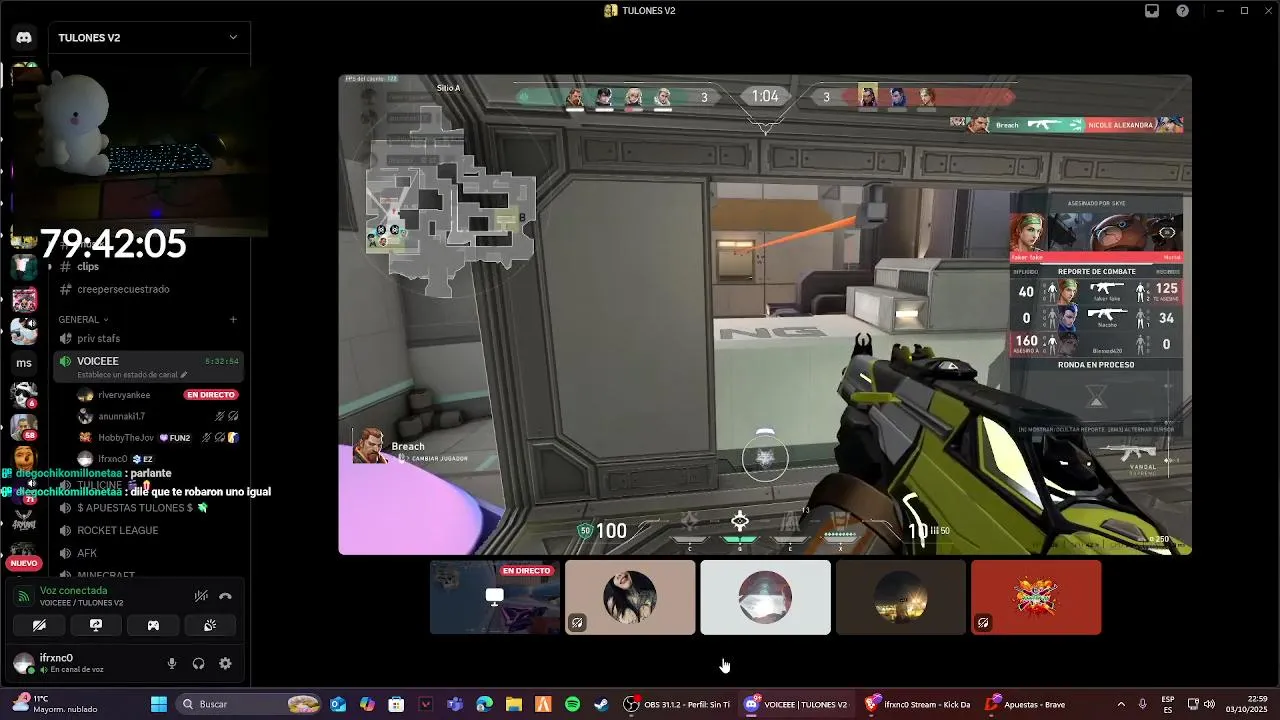
Task: Open Steam from the taskbar
Action: (x=601, y=704)
